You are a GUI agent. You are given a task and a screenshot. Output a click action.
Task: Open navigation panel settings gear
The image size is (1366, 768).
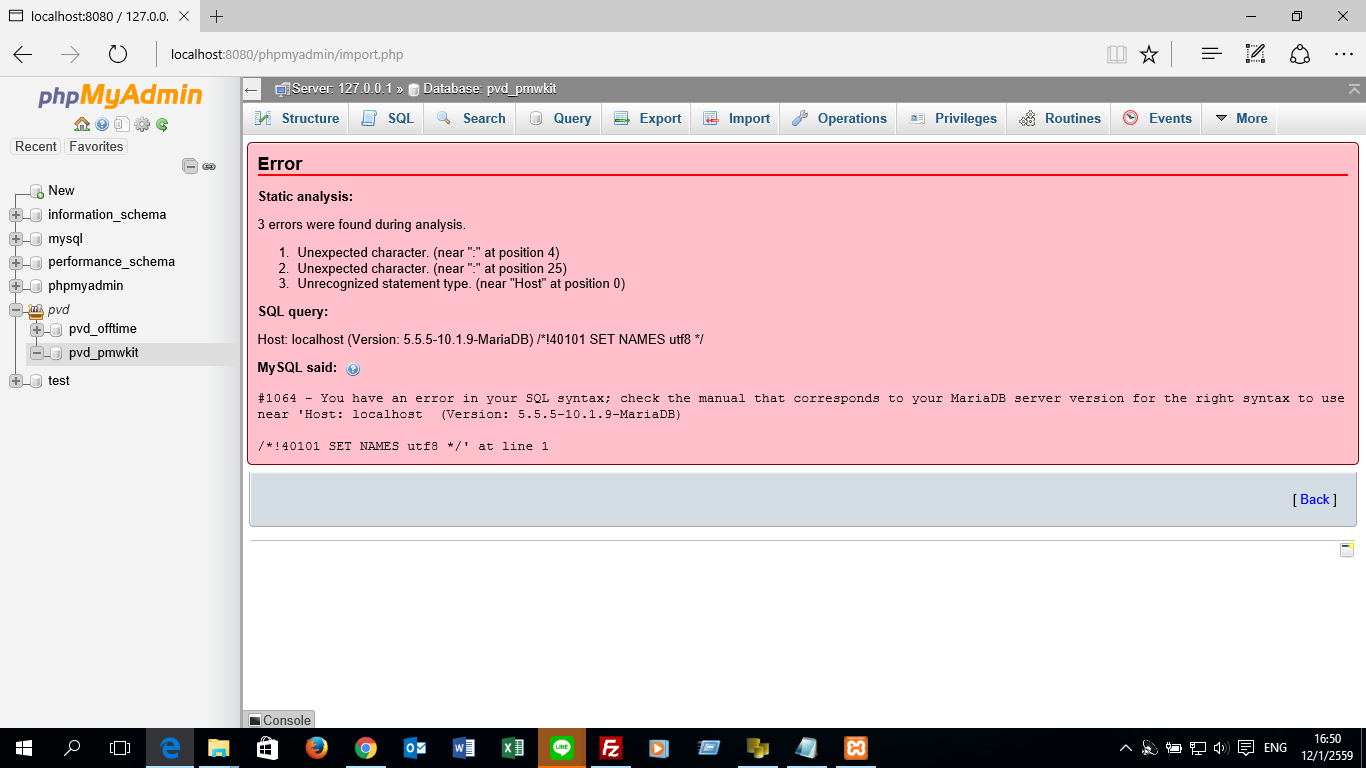point(142,125)
